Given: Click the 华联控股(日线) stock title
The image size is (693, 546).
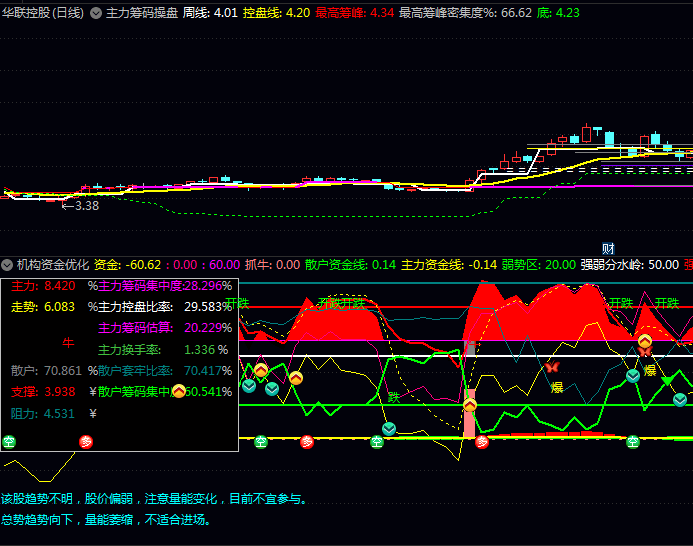Looking at the screenshot, I should pyautogui.click(x=43, y=13).
